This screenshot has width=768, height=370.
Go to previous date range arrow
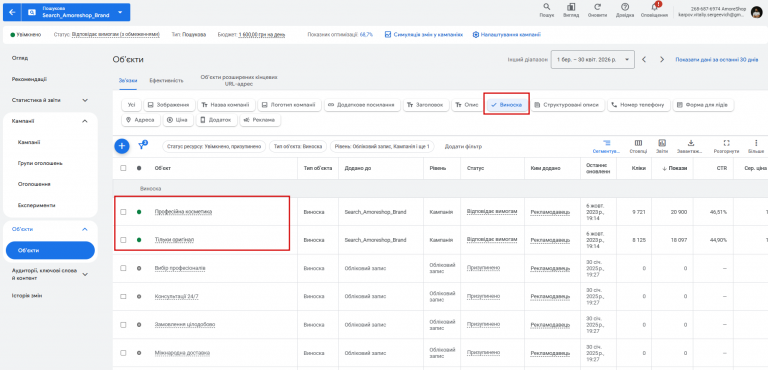coord(644,59)
